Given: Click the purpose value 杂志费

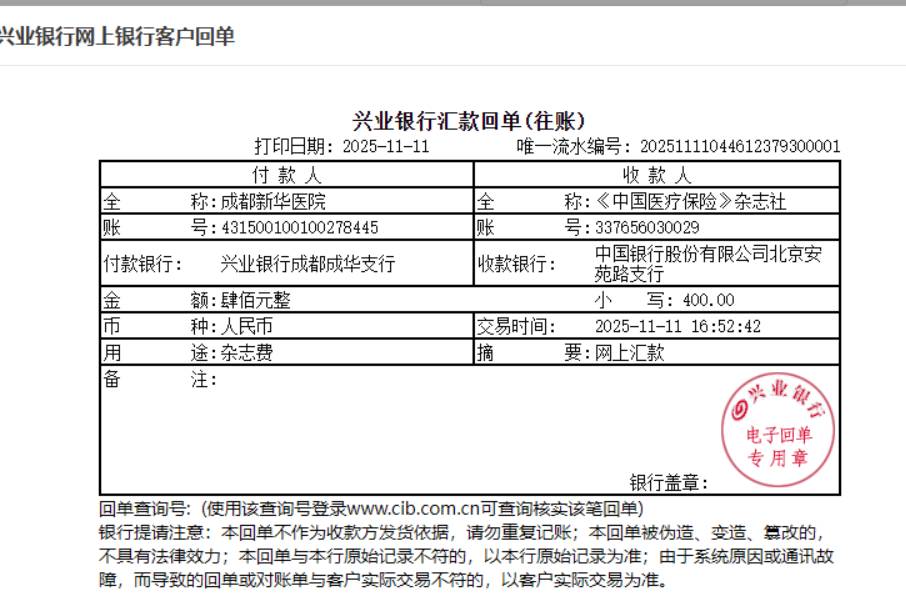Looking at the screenshot, I should (247, 352).
